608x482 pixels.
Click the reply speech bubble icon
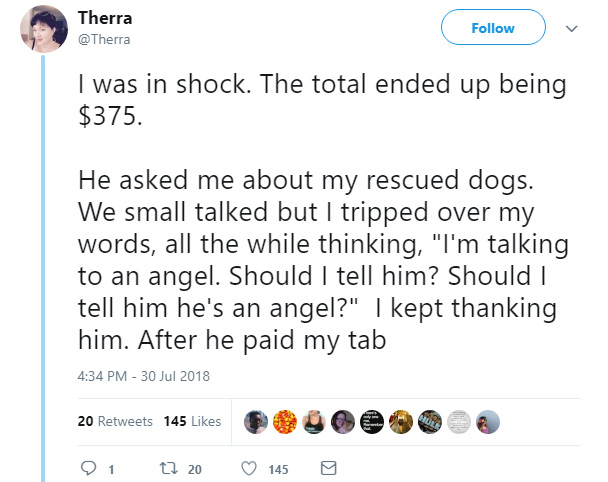(88, 468)
